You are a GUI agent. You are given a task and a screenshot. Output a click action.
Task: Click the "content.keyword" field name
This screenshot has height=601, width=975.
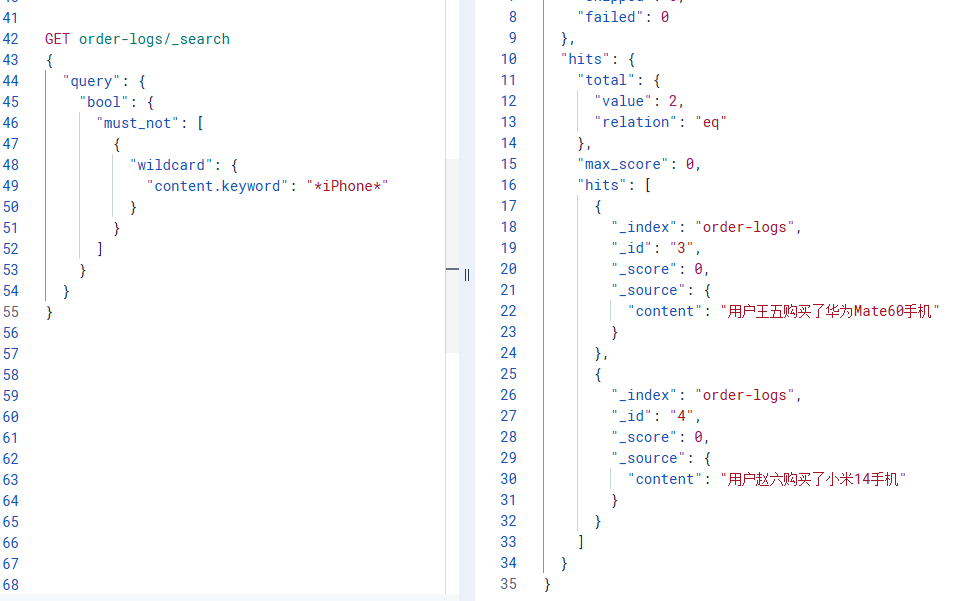(x=217, y=186)
